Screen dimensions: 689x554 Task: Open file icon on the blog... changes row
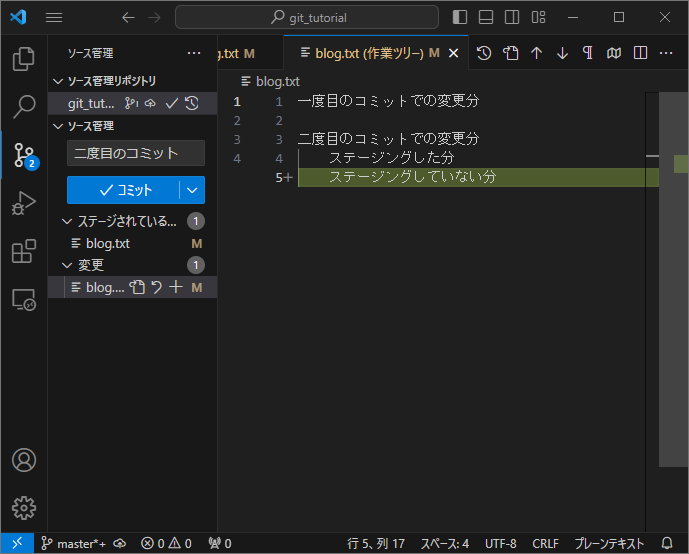click(x=137, y=287)
